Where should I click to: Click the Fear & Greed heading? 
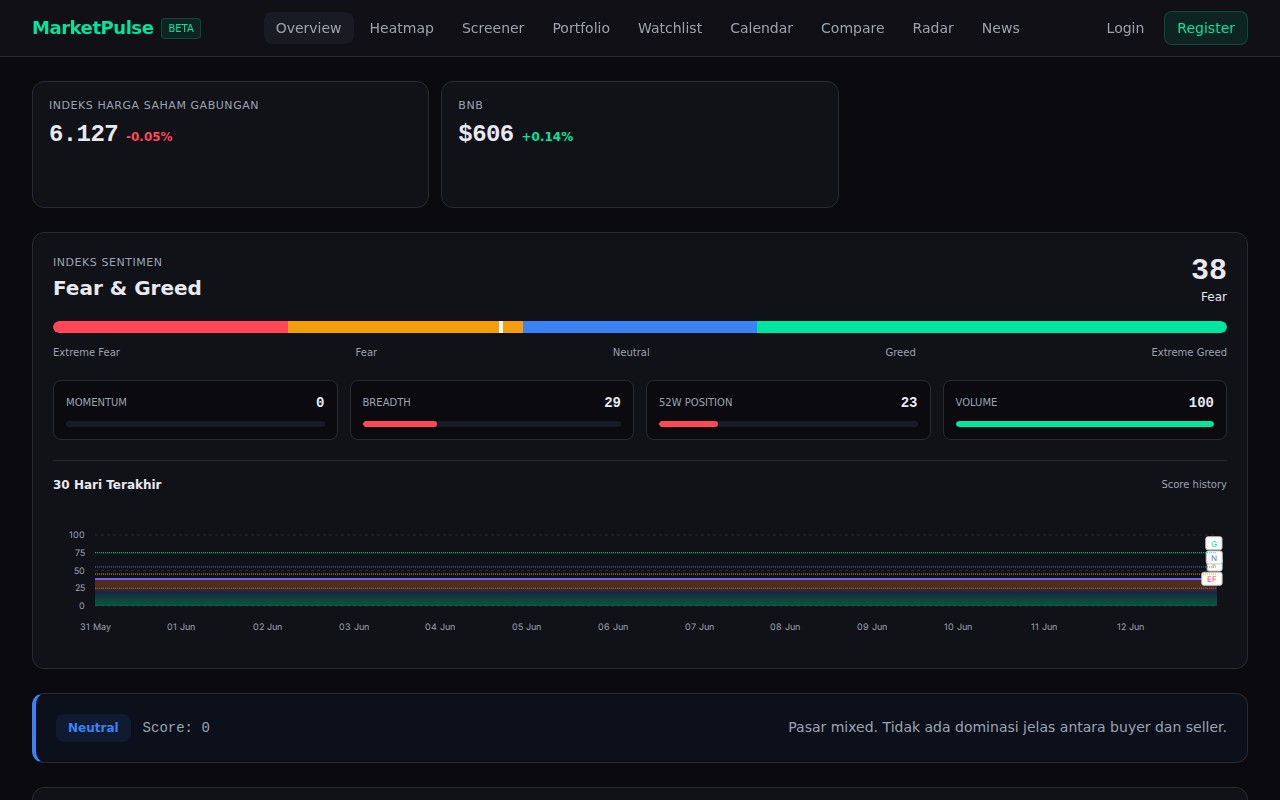127,288
